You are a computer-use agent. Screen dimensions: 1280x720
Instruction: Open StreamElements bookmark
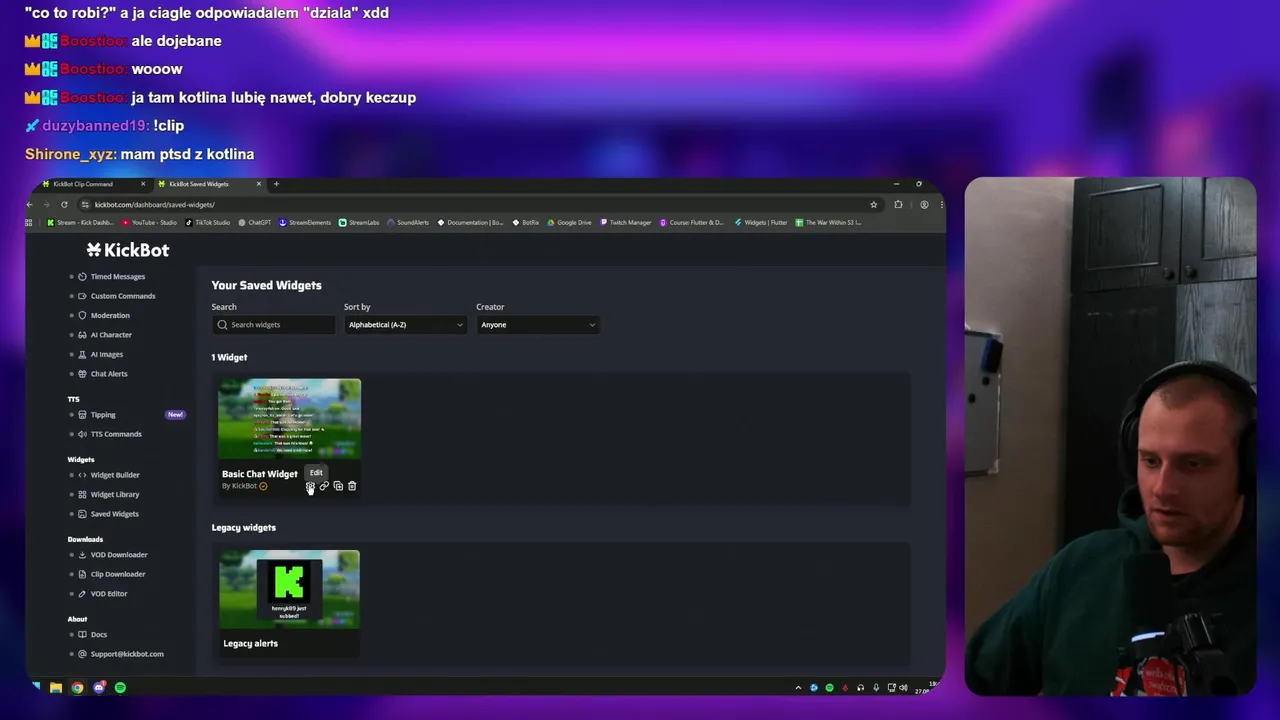305,223
